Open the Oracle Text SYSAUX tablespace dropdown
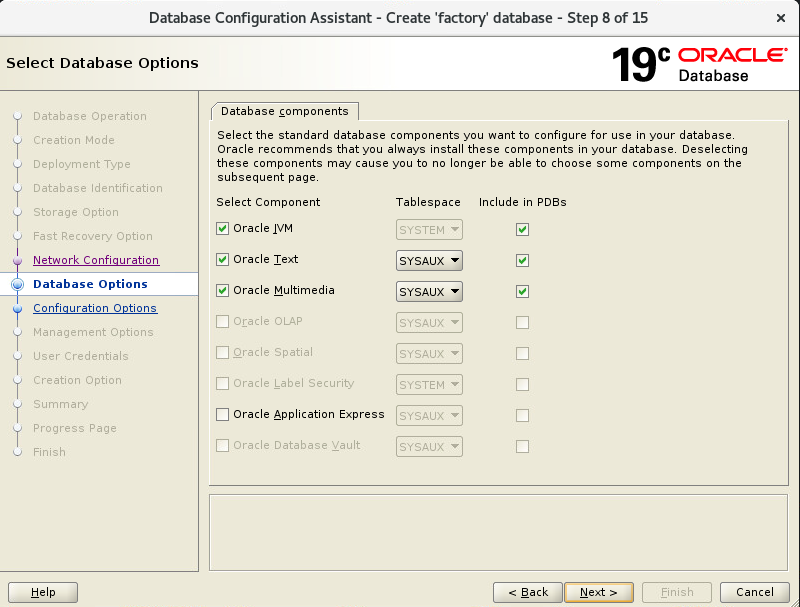 [429, 261]
